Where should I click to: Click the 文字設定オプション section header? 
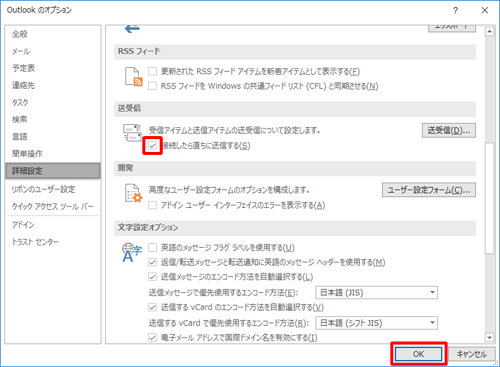[295, 228]
